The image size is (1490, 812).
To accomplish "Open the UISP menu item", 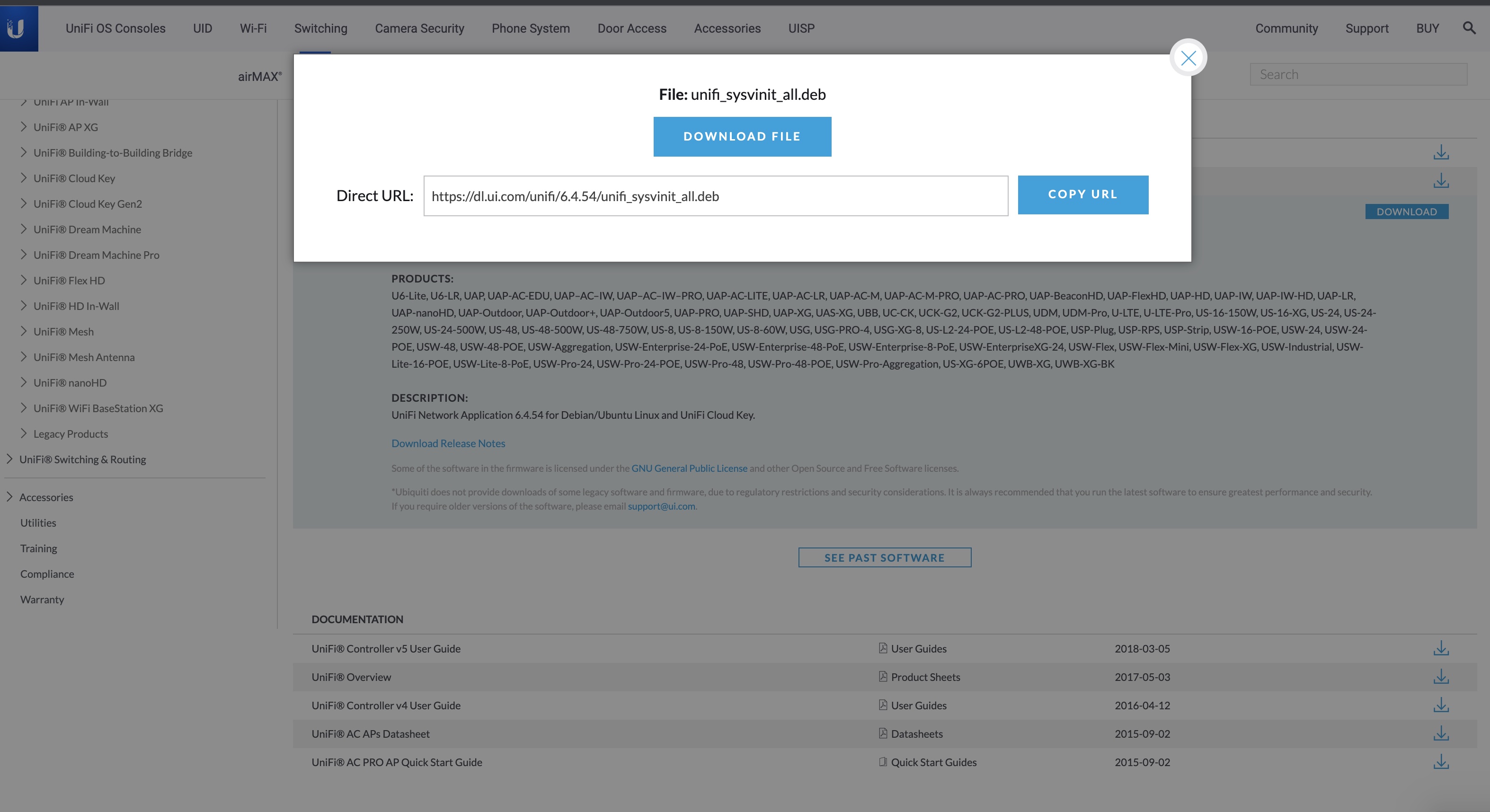I will click(801, 28).
